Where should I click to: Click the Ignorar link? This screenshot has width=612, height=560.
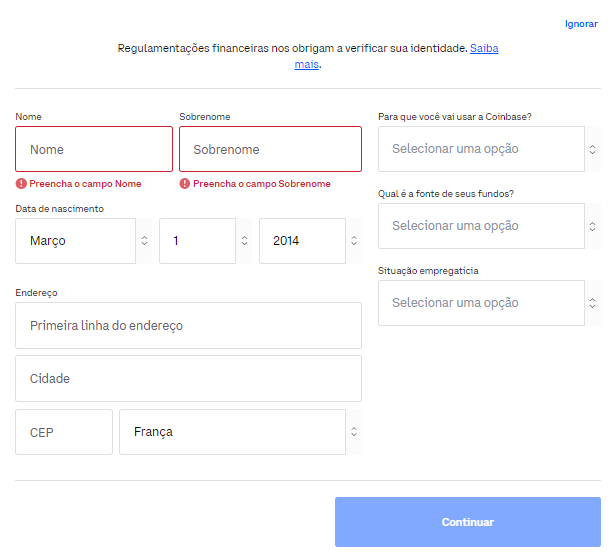coord(581,23)
